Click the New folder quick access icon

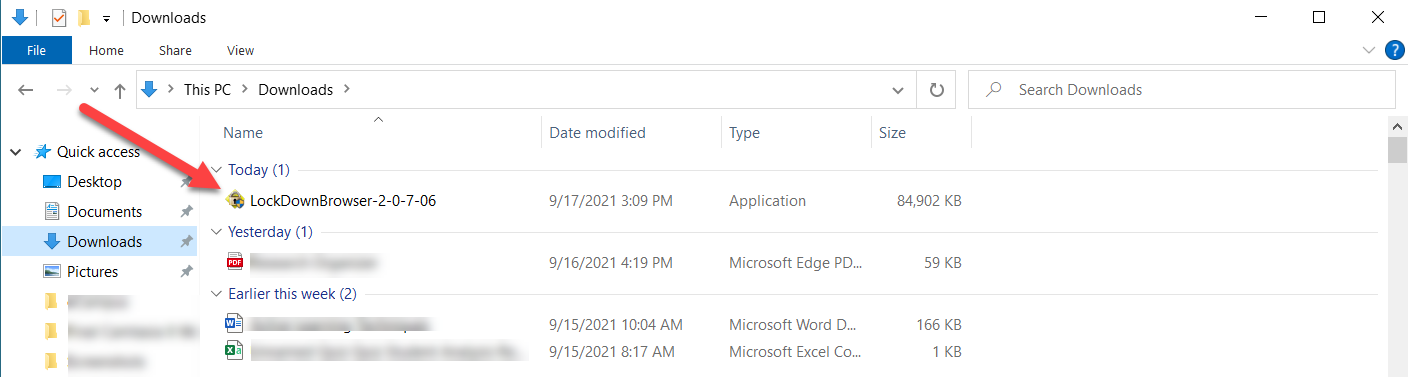pos(84,17)
